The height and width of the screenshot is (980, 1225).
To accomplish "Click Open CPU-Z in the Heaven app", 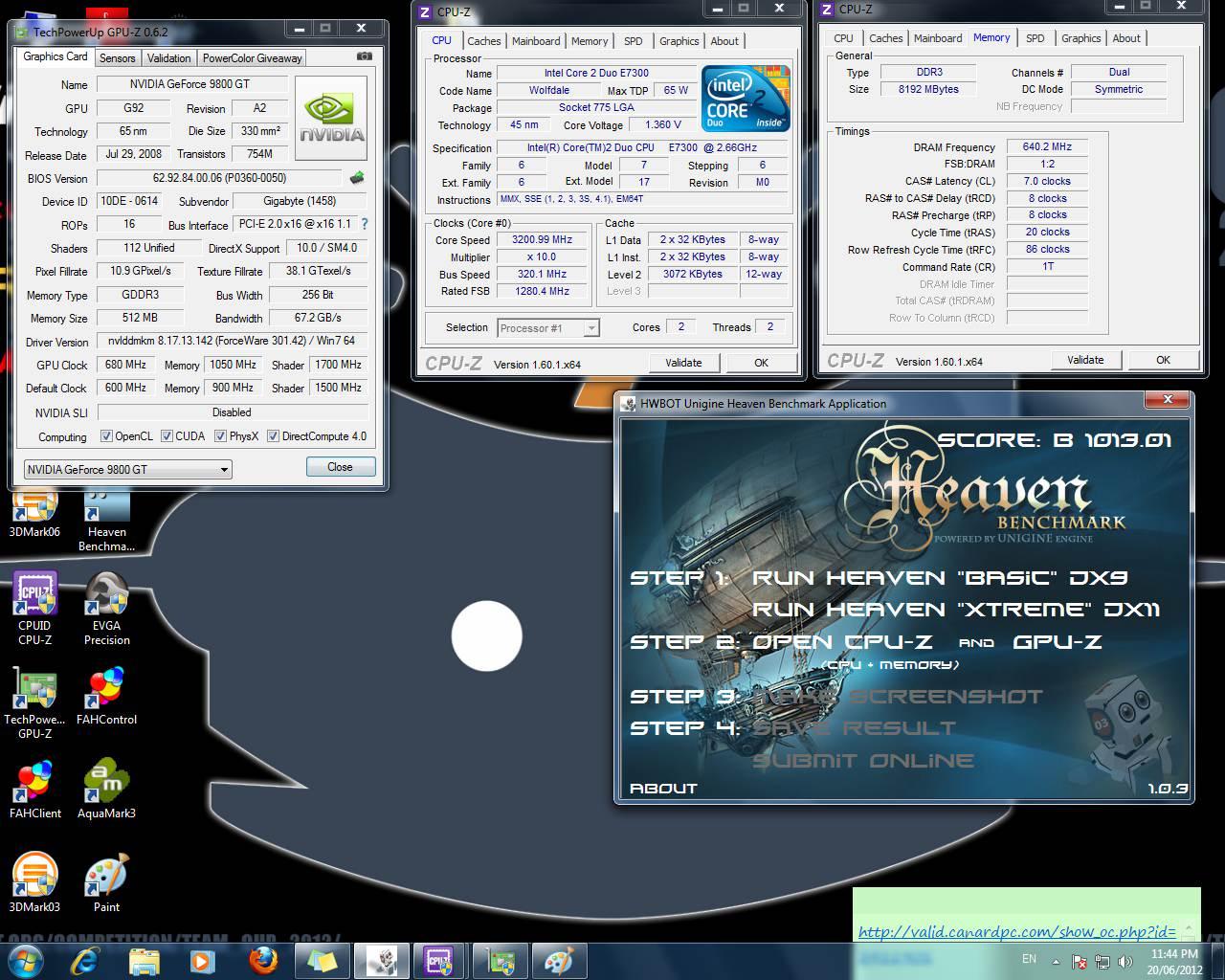I will tap(842, 642).
